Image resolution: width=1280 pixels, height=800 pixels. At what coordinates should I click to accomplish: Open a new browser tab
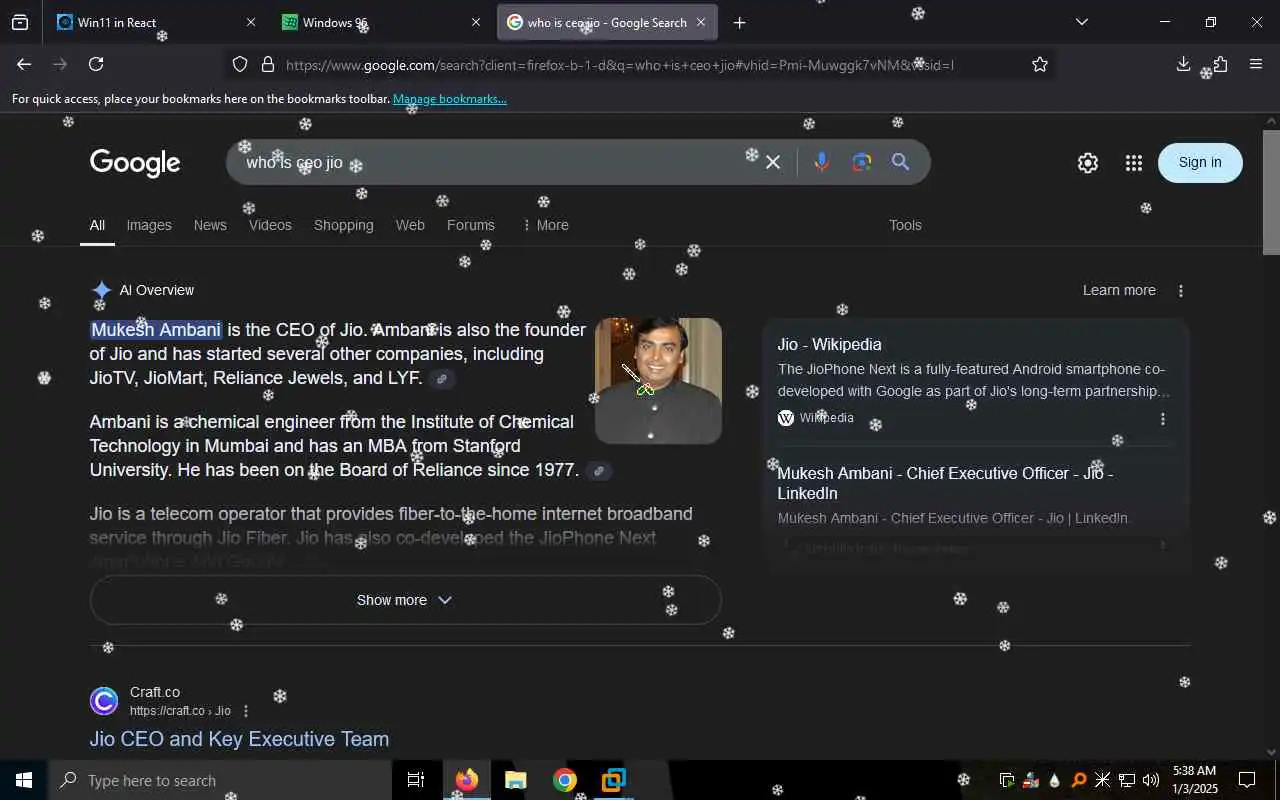(739, 22)
